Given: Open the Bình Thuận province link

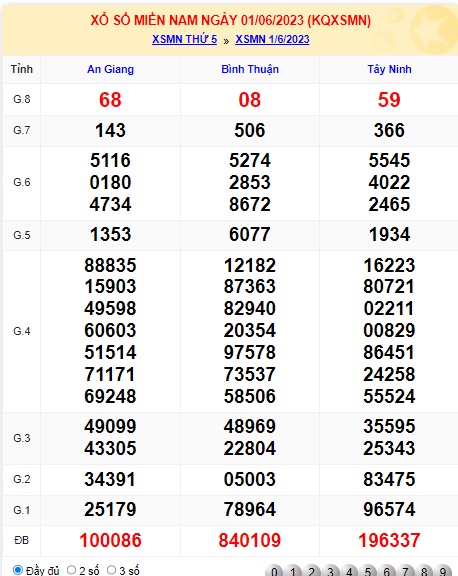Looking at the screenshot, I should [250, 69].
